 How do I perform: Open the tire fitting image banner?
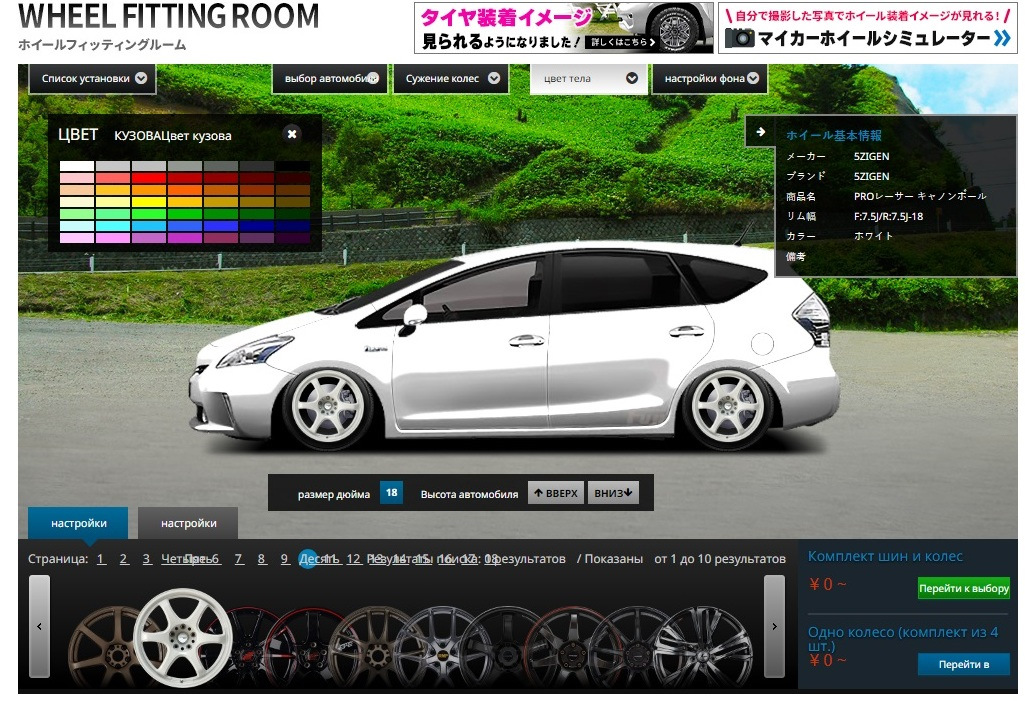(563, 27)
